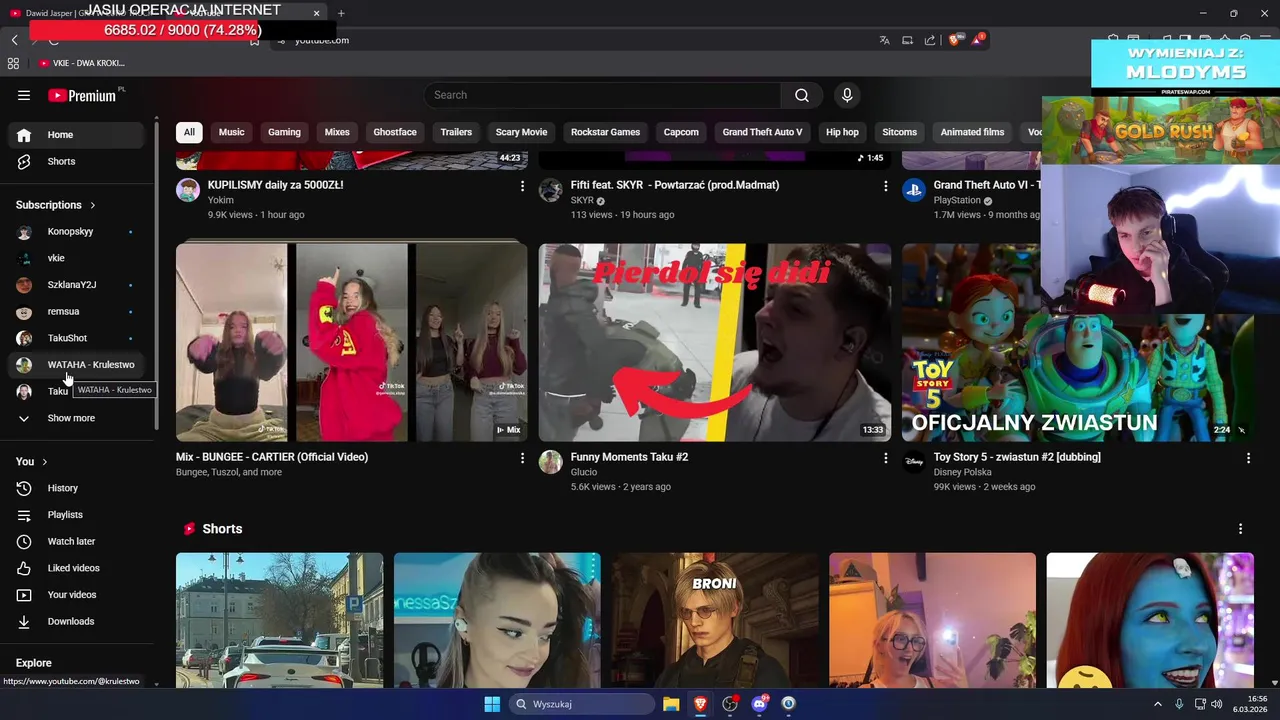
Task: Open Discord from the taskbar
Action: click(x=759, y=704)
